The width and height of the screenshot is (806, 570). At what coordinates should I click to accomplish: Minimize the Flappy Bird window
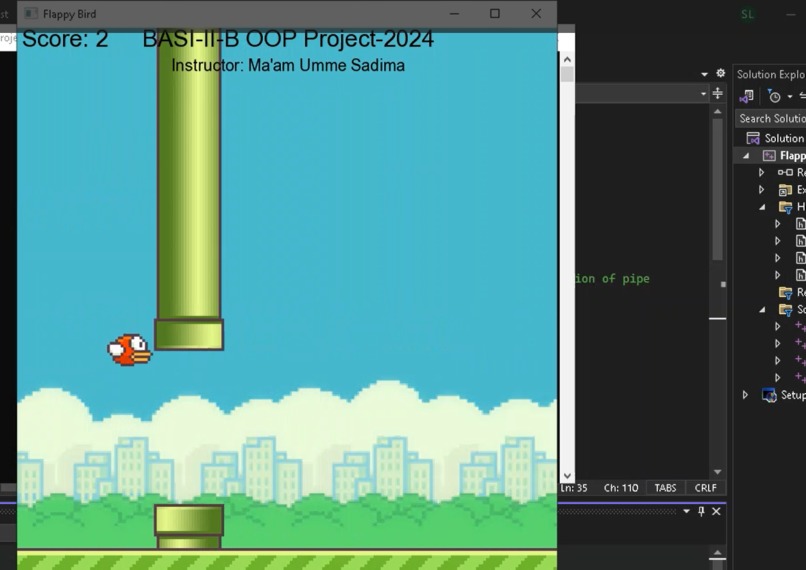pyautogui.click(x=454, y=14)
